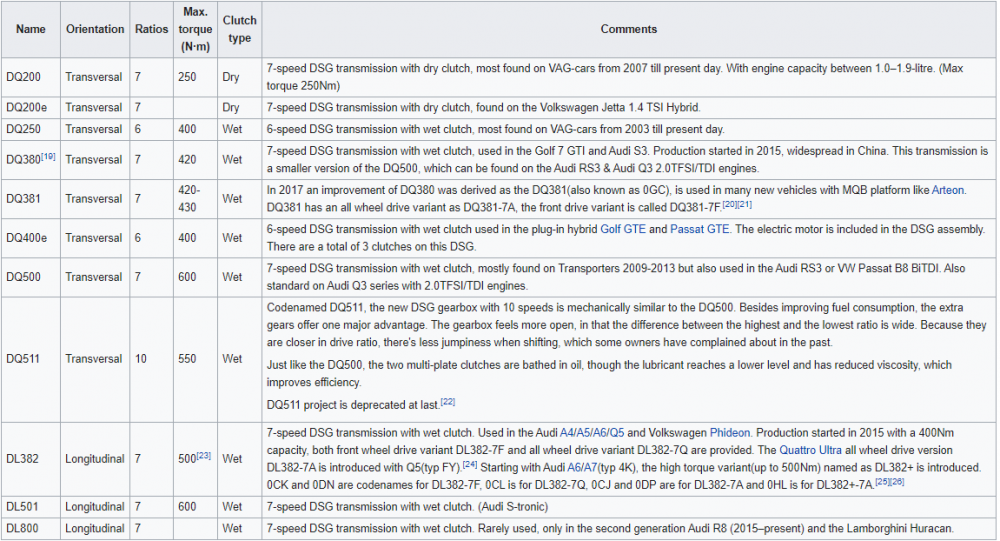This screenshot has height=541, width=1000.
Task: Select the DQ200 name cell
Action: (31, 77)
